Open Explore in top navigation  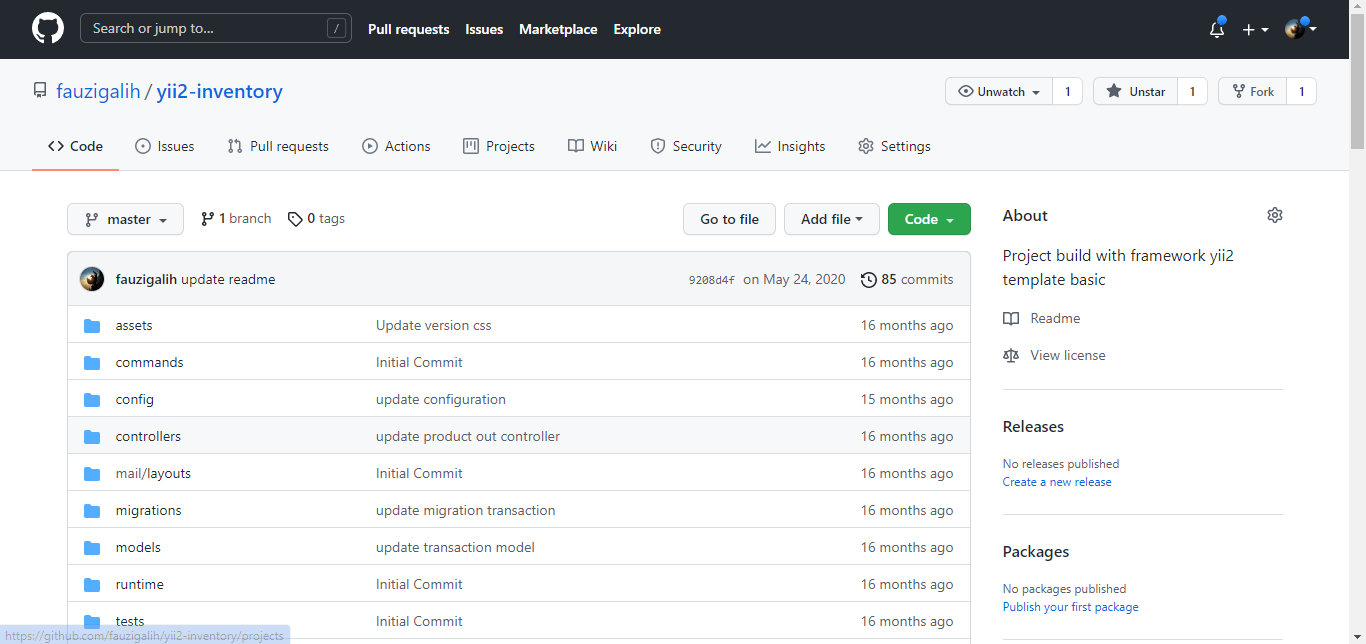[637, 29]
